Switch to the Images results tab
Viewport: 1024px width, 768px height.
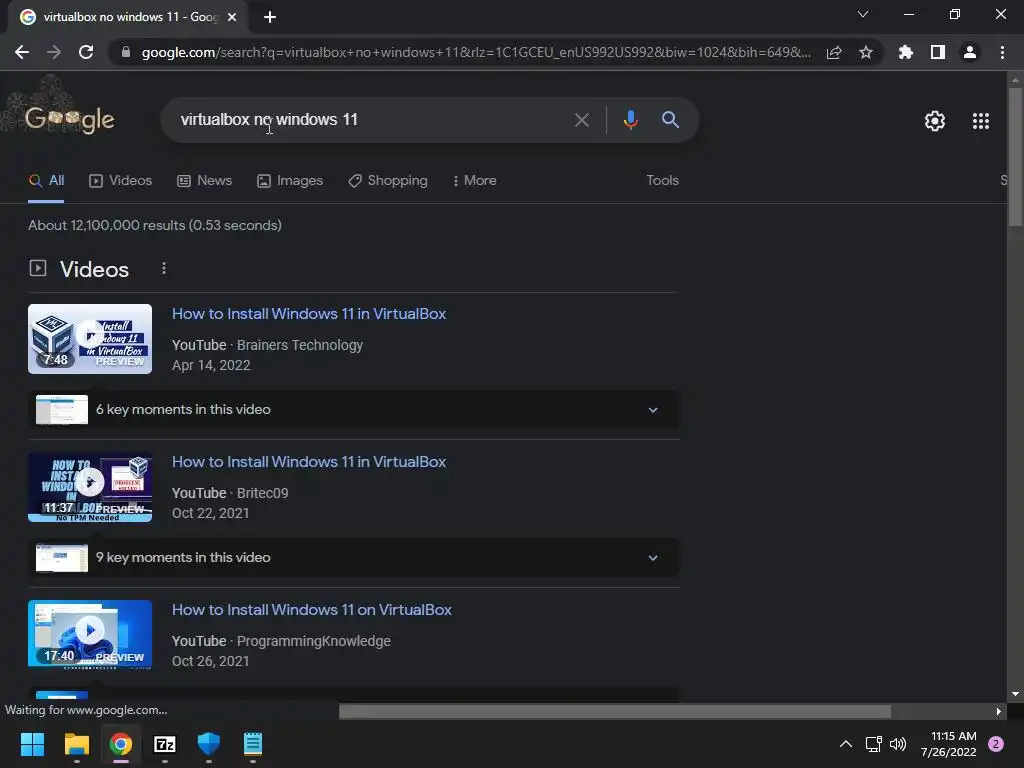pos(291,180)
